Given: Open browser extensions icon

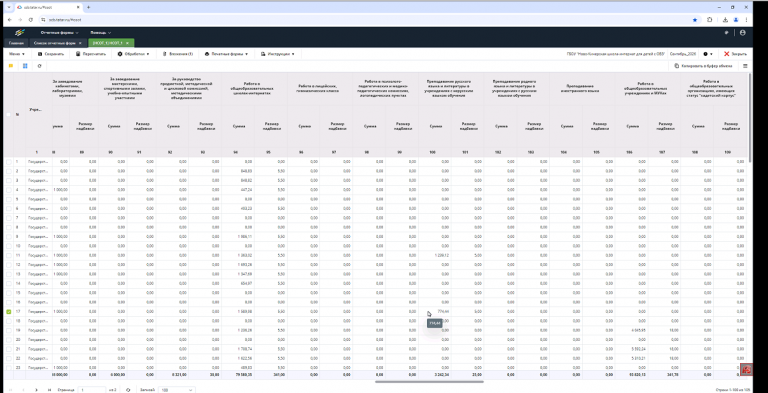Looking at the screenshot, I should pos(710,20).
